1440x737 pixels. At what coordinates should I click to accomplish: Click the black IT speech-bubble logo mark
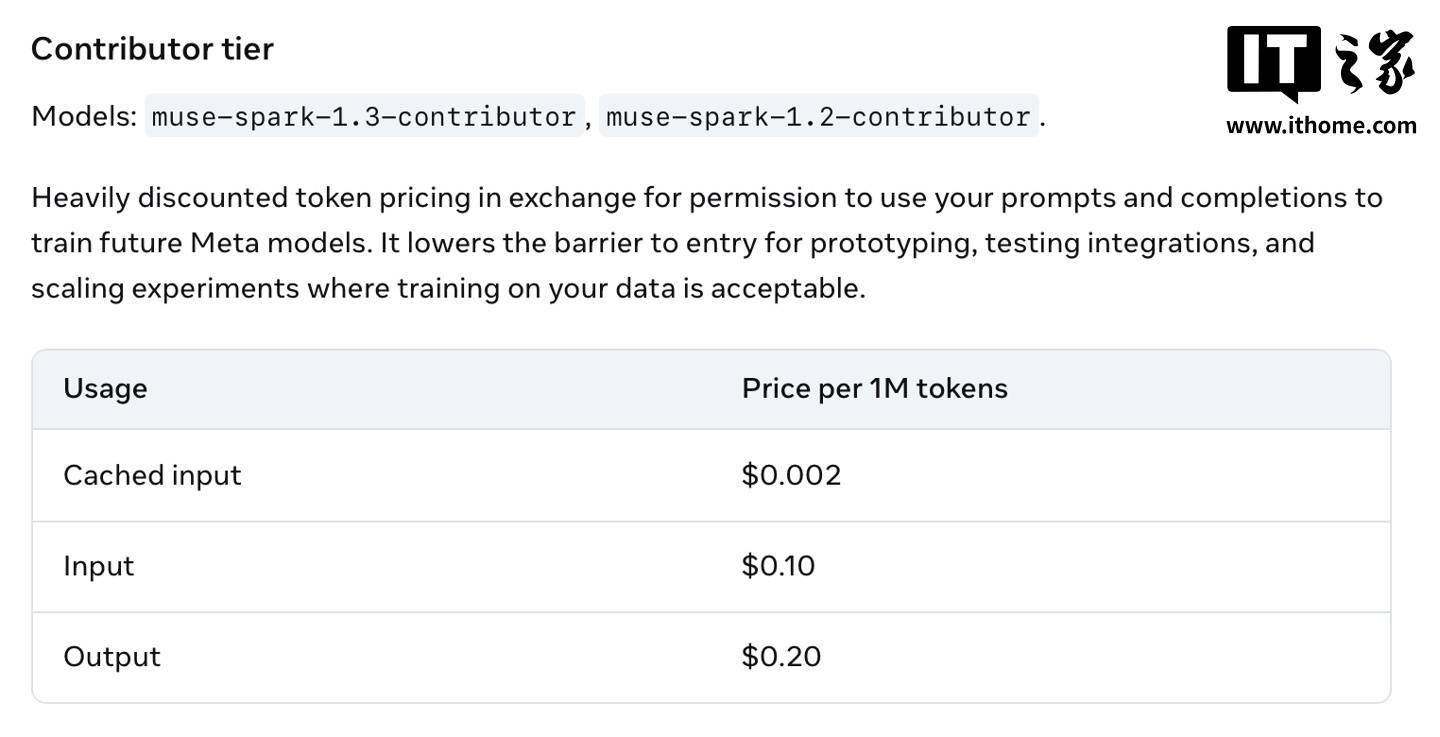click(x=1274, y=65)
